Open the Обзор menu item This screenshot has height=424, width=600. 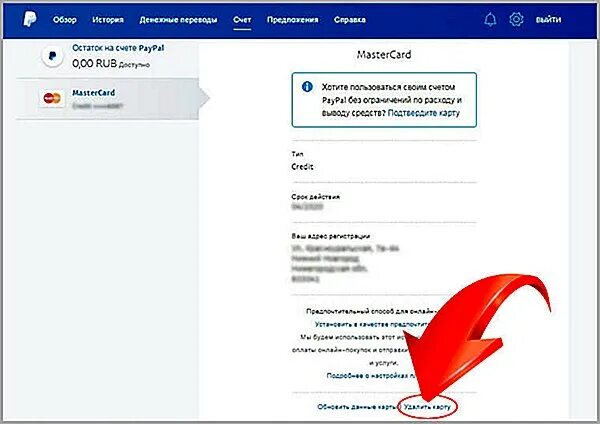pos(65,20)
